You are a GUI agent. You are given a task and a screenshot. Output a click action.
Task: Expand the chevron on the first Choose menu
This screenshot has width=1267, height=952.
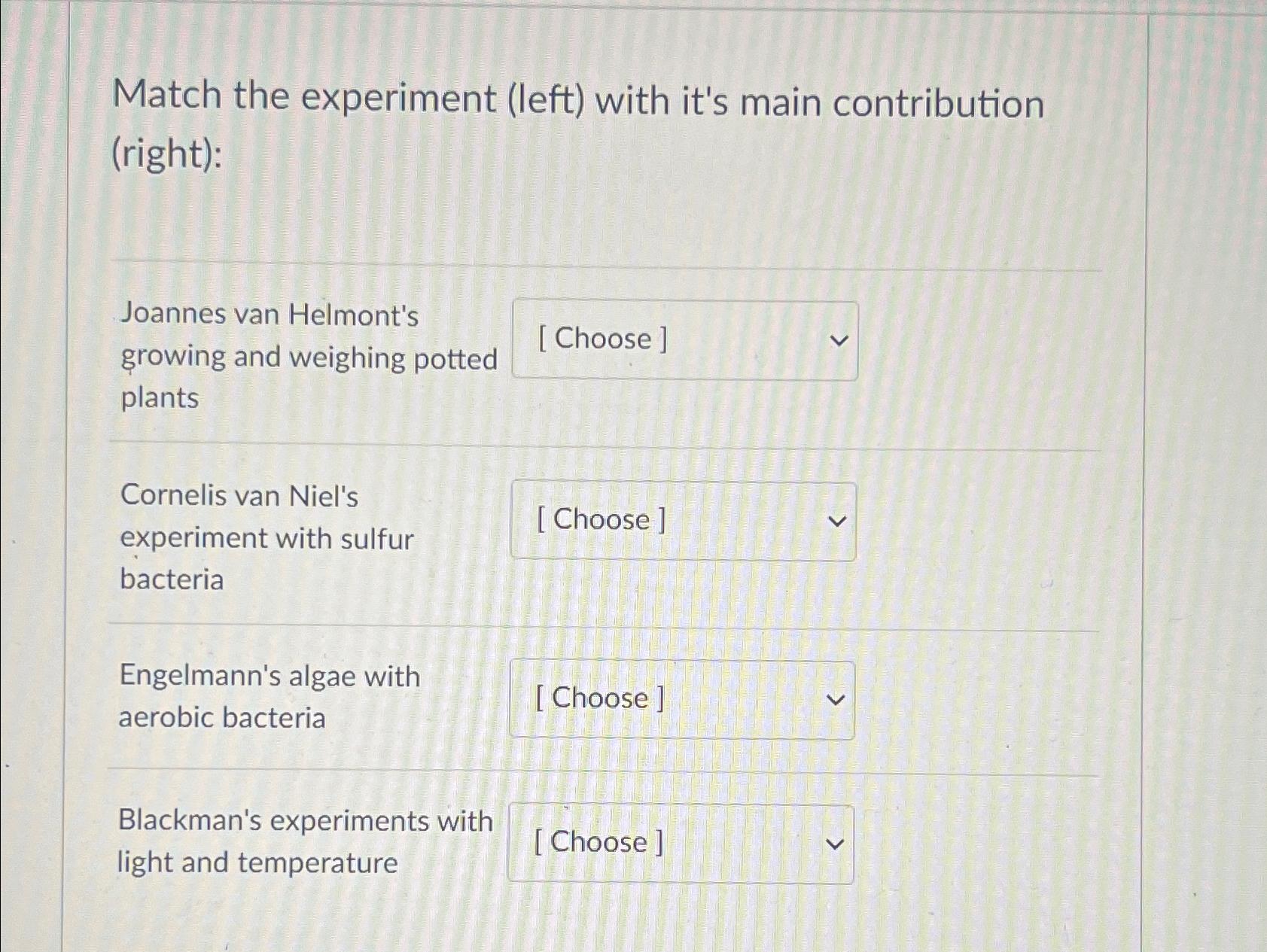click(839, 340)
